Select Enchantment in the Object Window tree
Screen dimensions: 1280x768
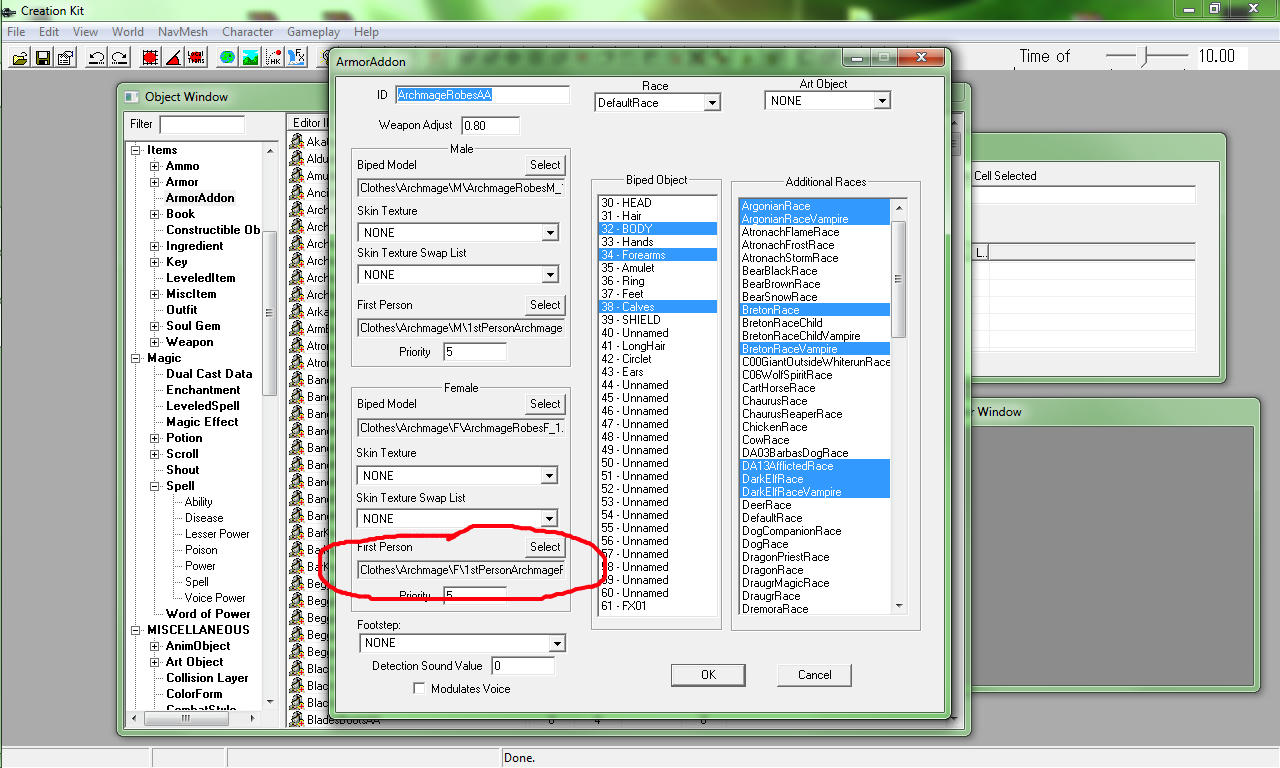tap(203, 390)
